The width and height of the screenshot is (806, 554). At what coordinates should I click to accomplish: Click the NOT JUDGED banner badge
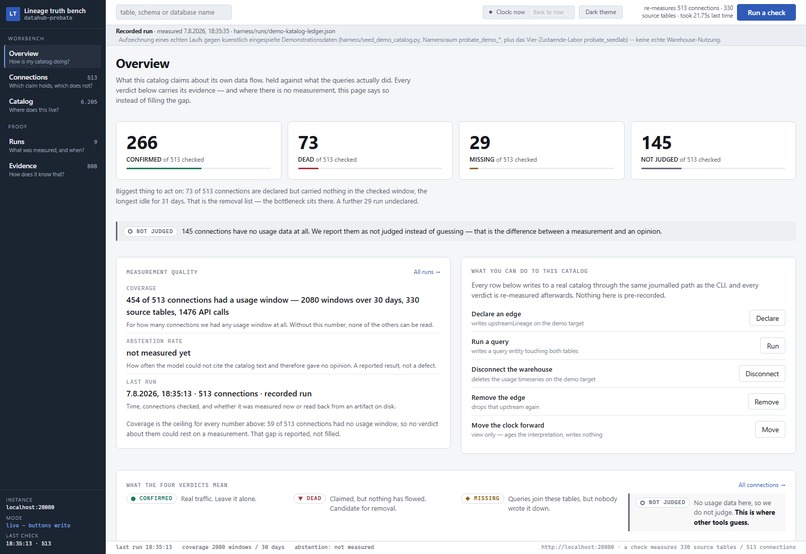151,231
